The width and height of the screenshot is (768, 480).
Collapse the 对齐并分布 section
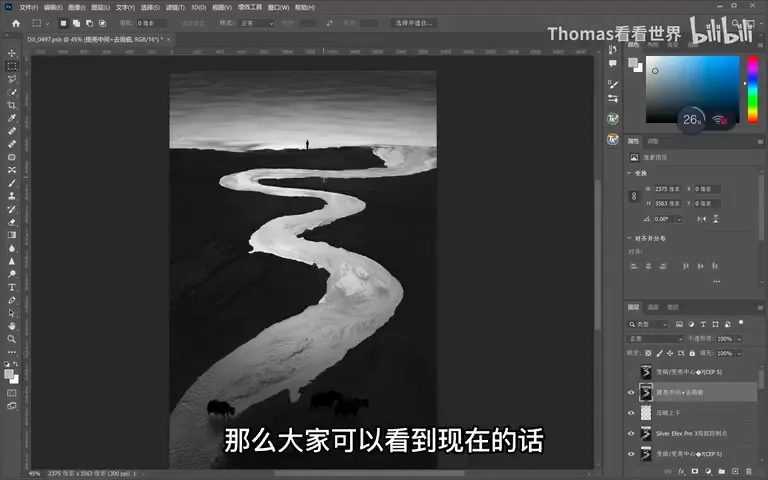point(629,238)
